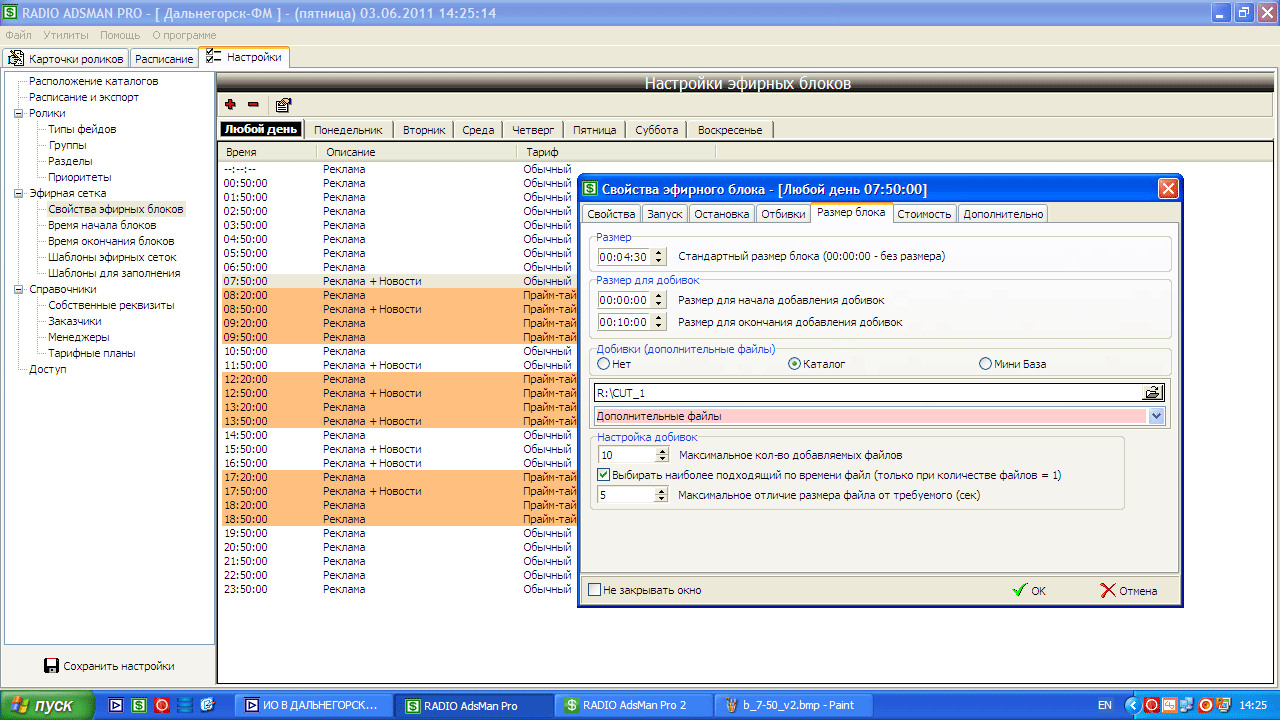Open ИО В ДАЛЬНЕГОРСК taskbar window
The height and width of the screenshot is (720, 1280).
coord(312,705)
